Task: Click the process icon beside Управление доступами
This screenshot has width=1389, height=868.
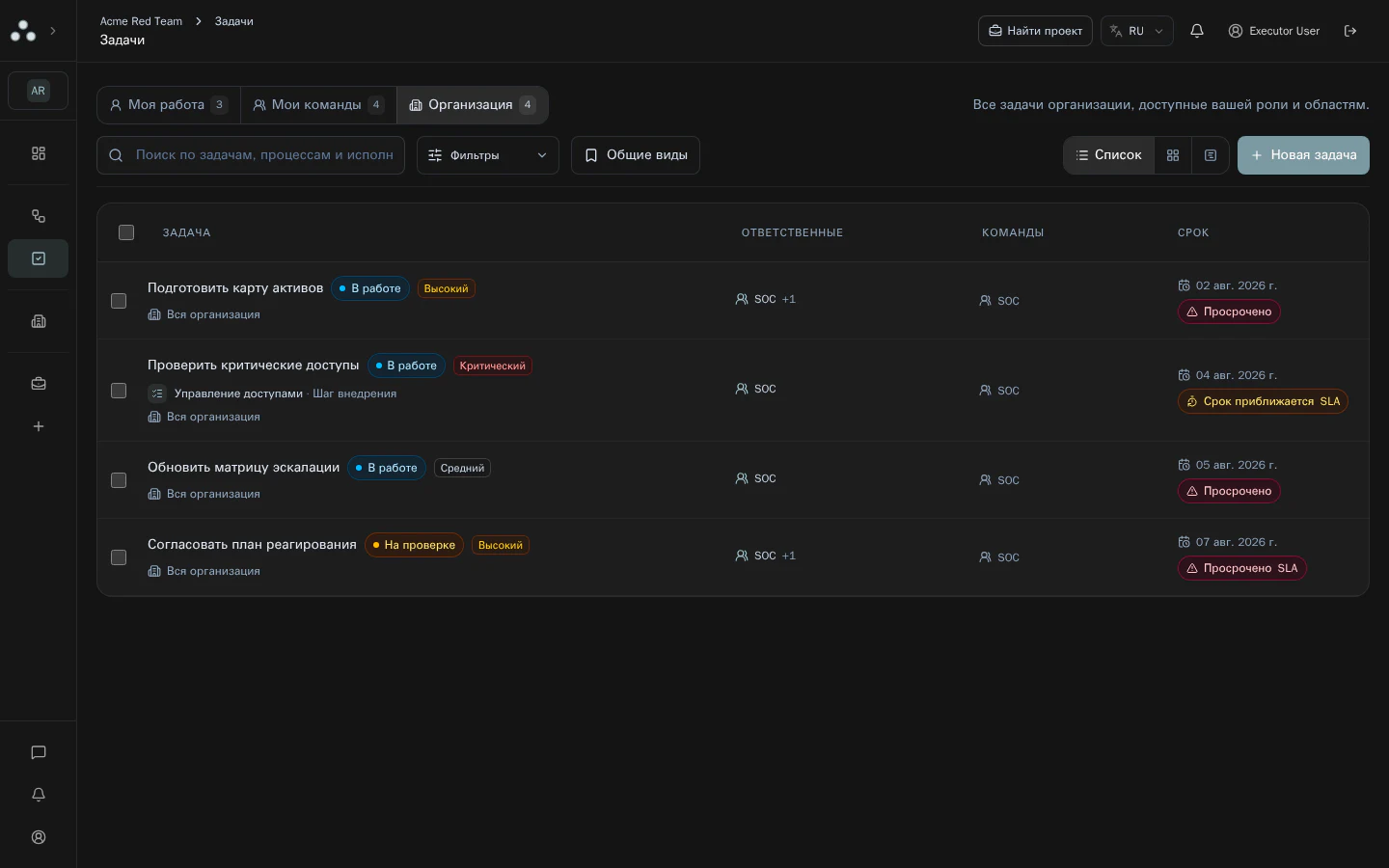Action: 157,393
